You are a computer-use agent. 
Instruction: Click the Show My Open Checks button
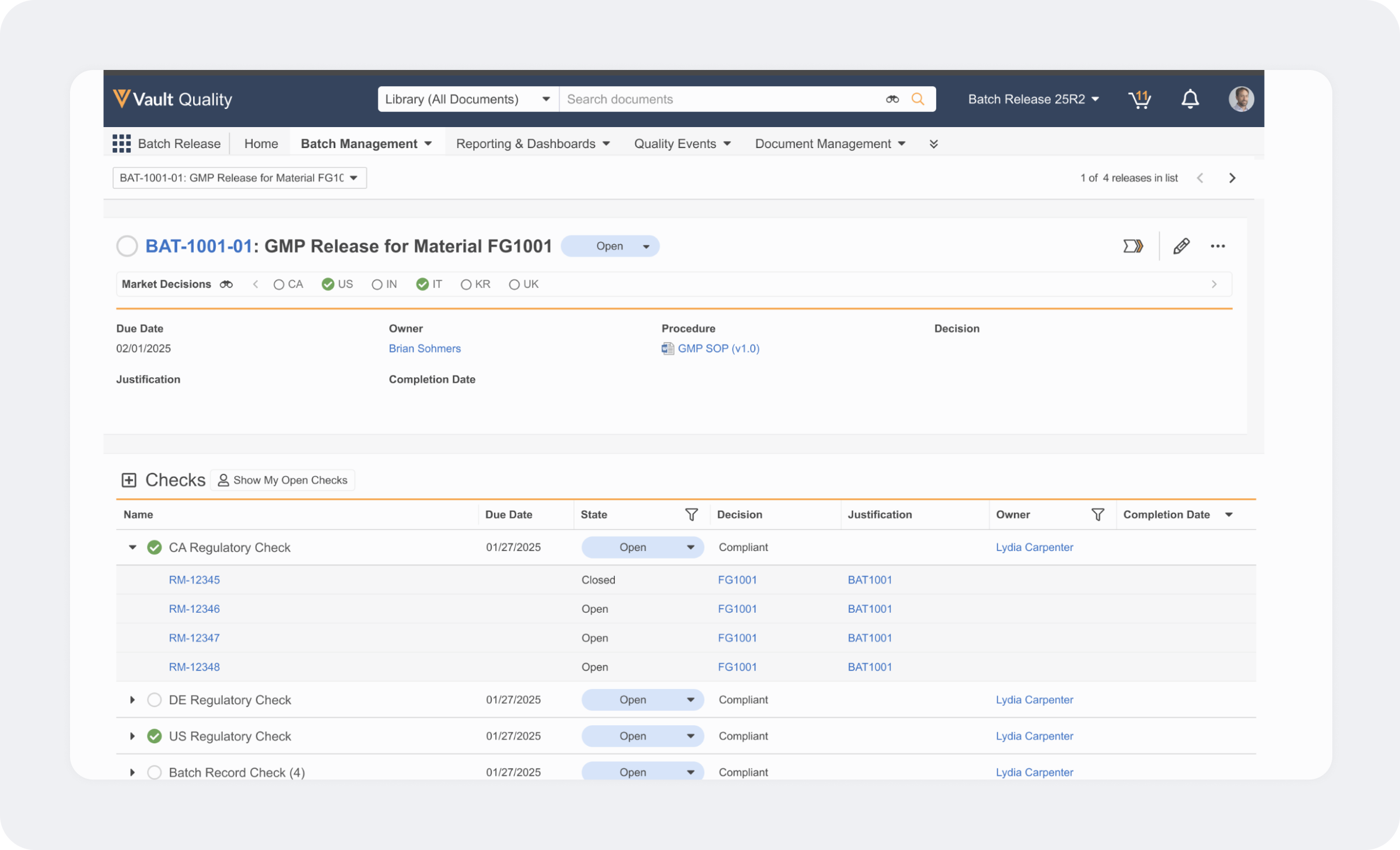[x=283, y=480]
